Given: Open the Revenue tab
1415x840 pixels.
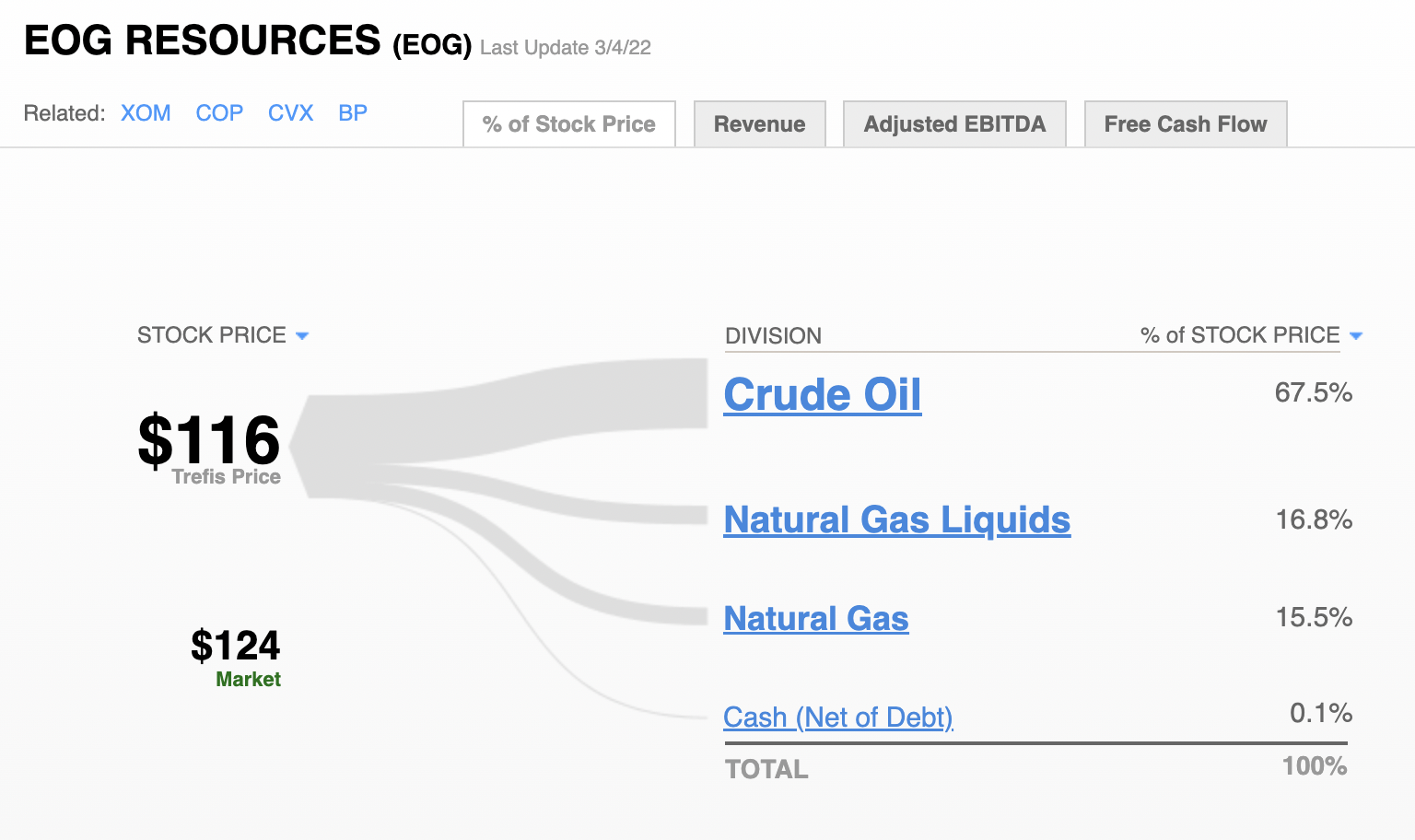Looking at the screenshot, I should point(760,124).
